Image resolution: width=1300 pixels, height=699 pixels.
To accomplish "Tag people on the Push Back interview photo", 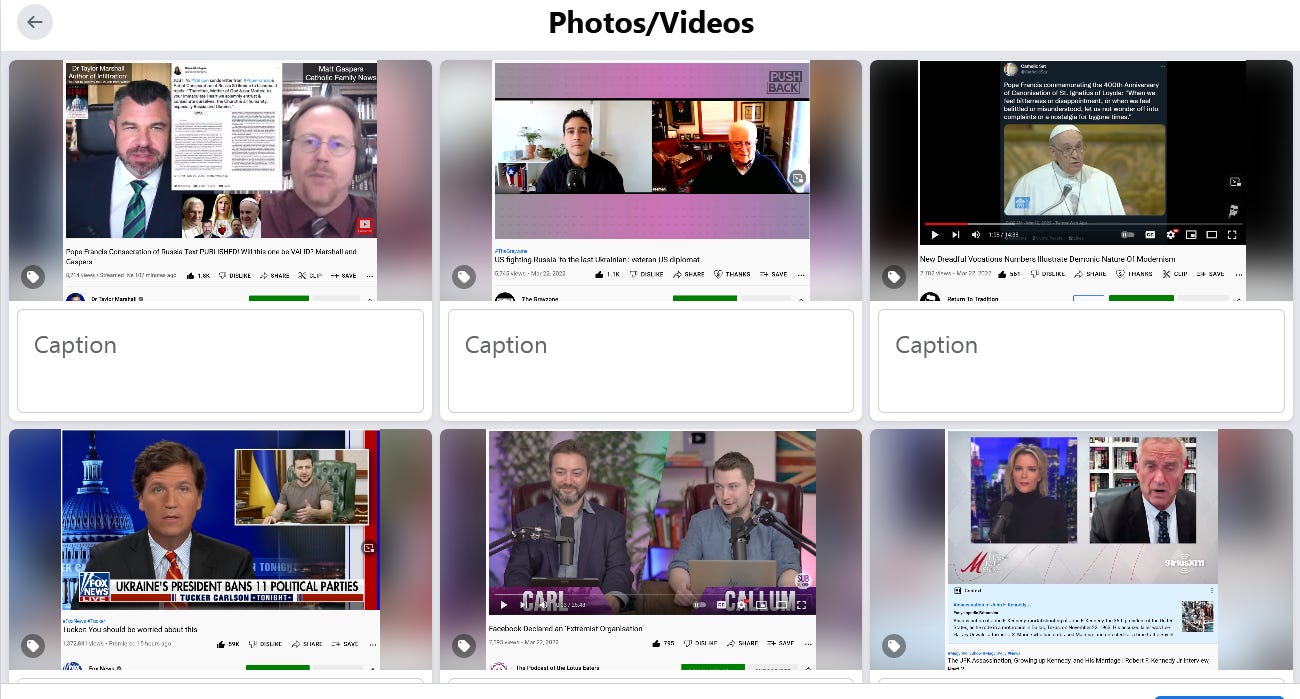I will click(464, 277).
